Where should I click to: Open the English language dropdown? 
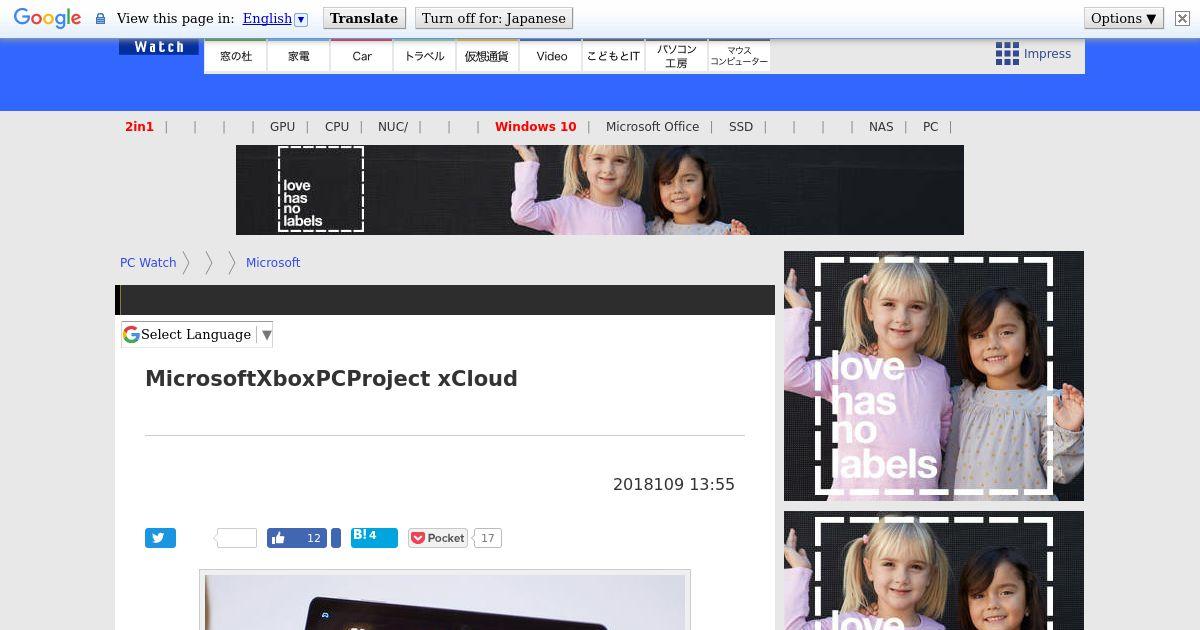coord(275,18)
